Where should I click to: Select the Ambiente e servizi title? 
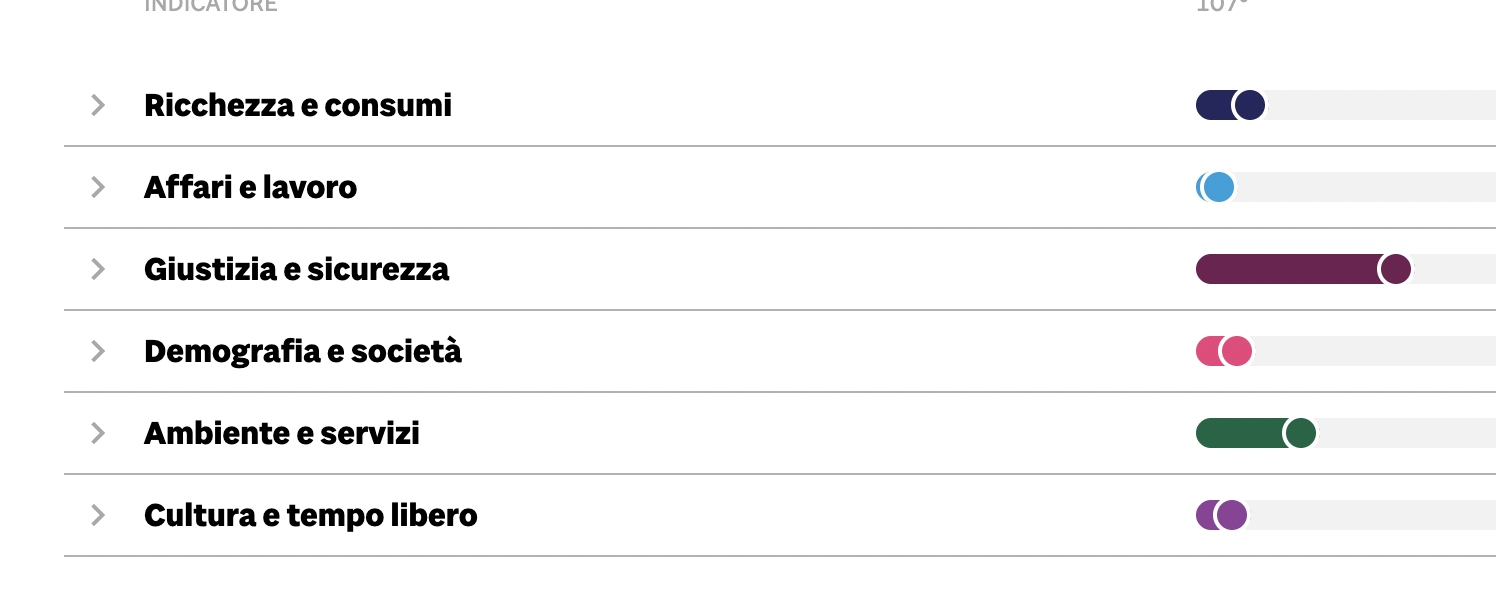(x=282, y=433)
